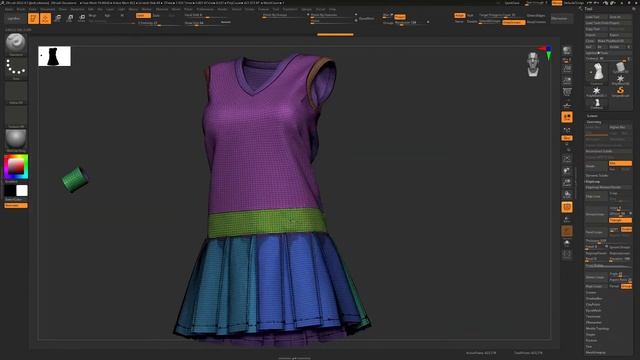Click the orange SwitchColor button
The height and width of the screenshot is (360, 640).
[x=16, y=205]
